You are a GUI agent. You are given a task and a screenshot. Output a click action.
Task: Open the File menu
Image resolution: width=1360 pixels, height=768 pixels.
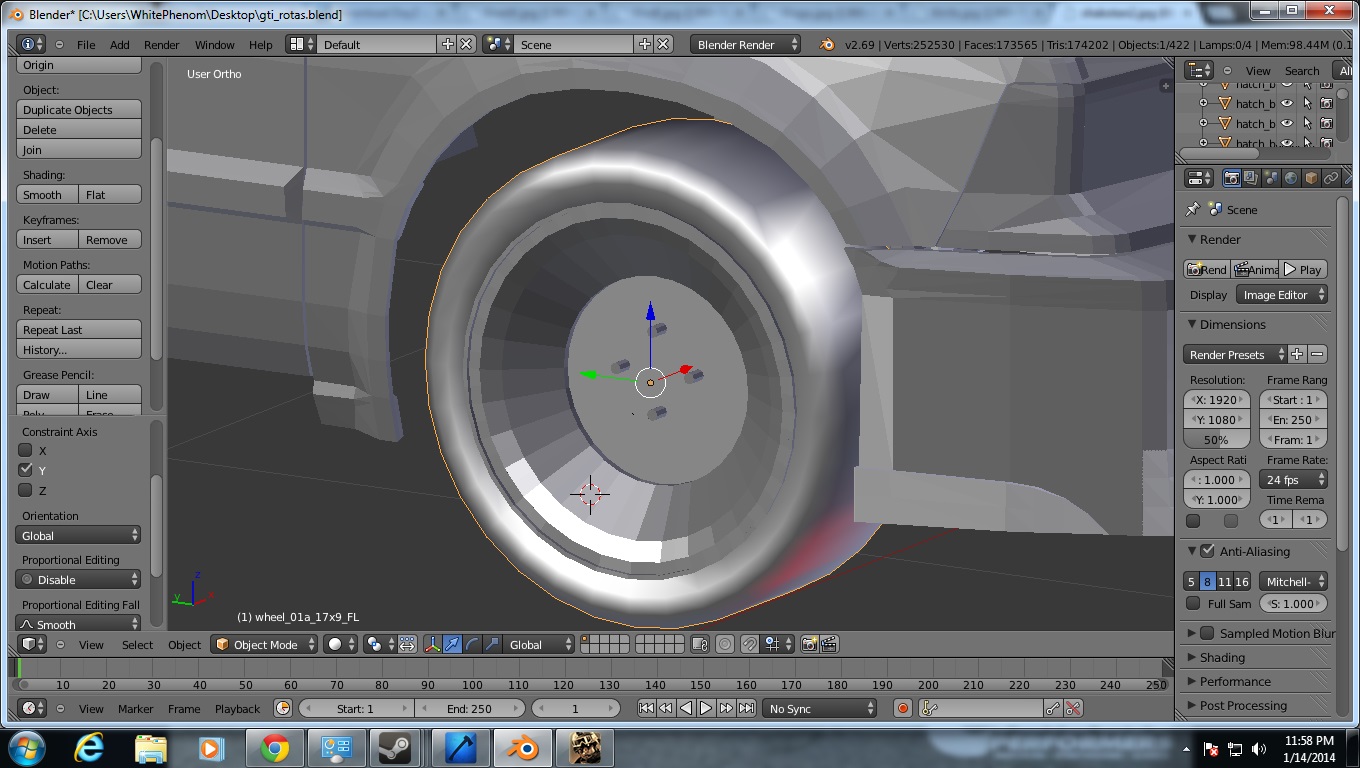pos(86,44)
